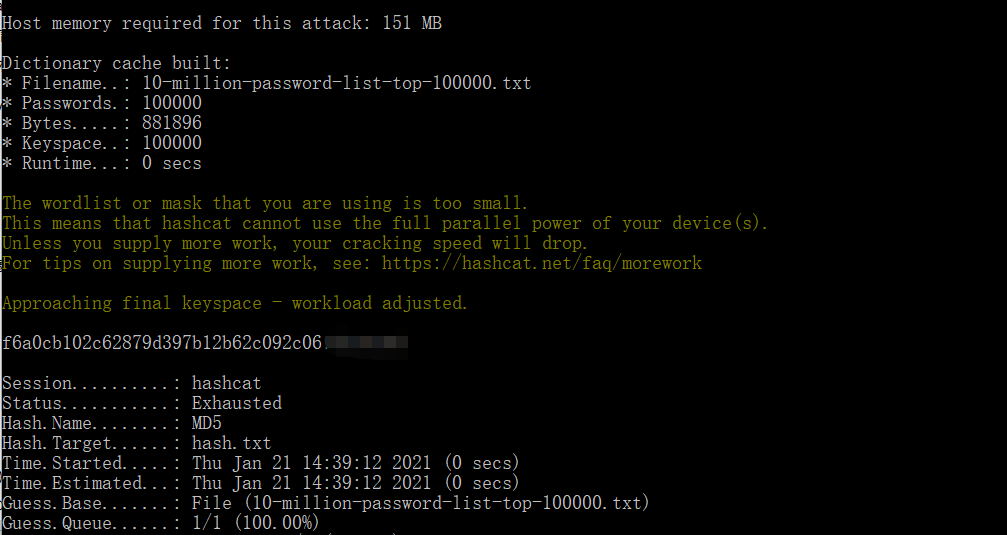Click the Hash.Target value hash.txt

(x=231, y=443)
